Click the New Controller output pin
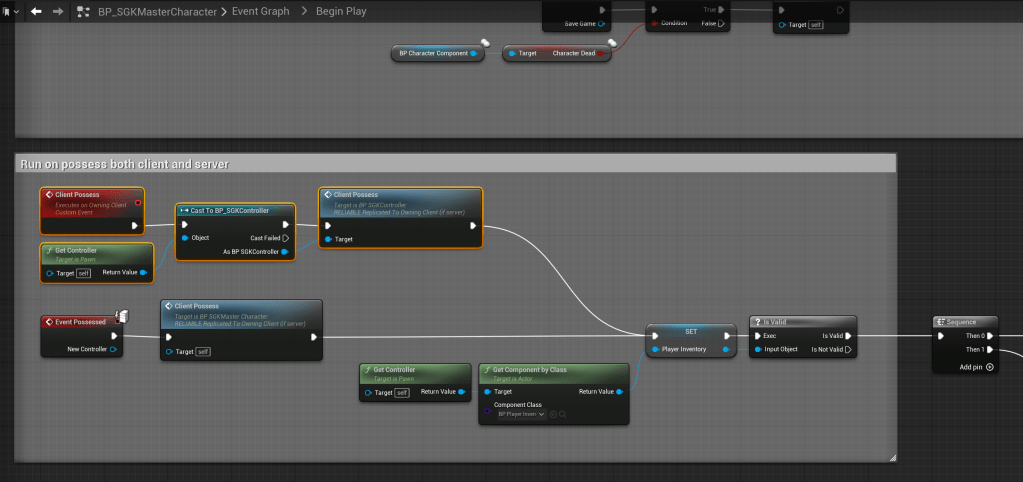Viewport: 1023px width, 482px height. coord(114,350)
